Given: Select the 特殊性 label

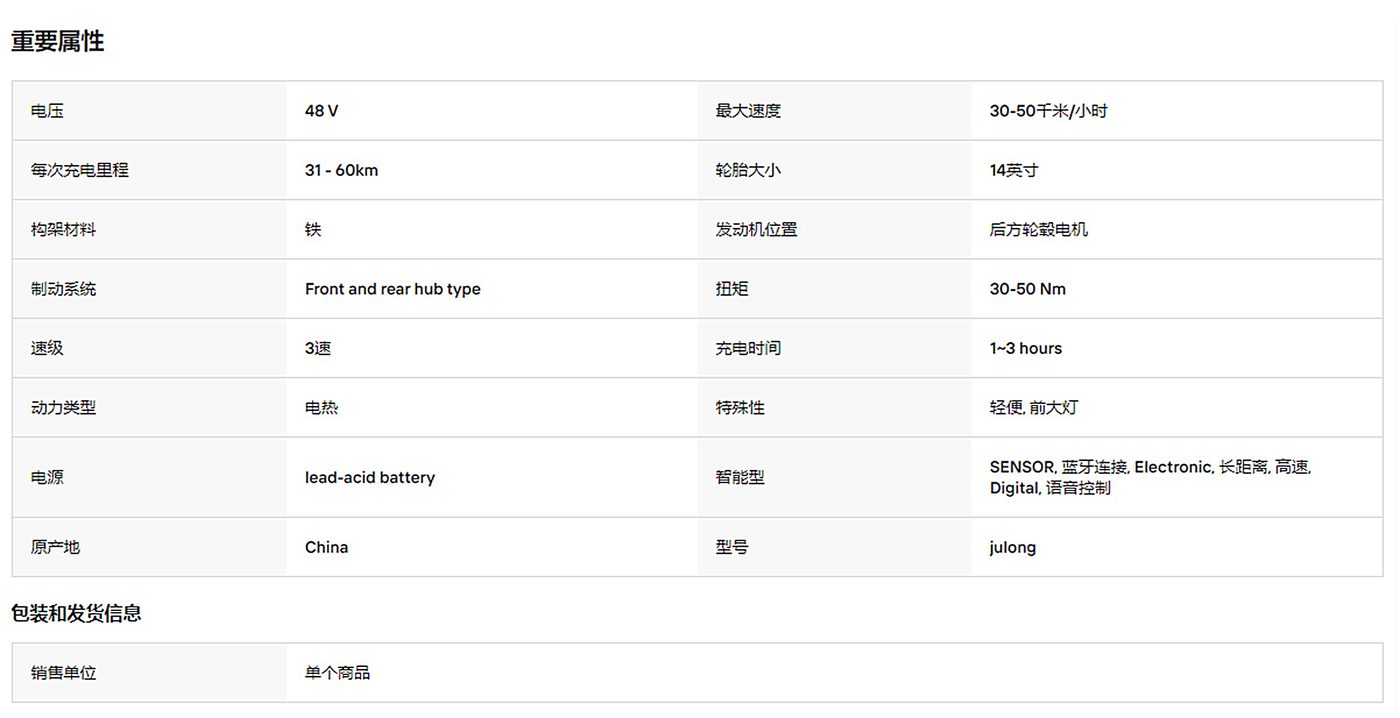Looking at the screenshot, I should tap(740, 408).
